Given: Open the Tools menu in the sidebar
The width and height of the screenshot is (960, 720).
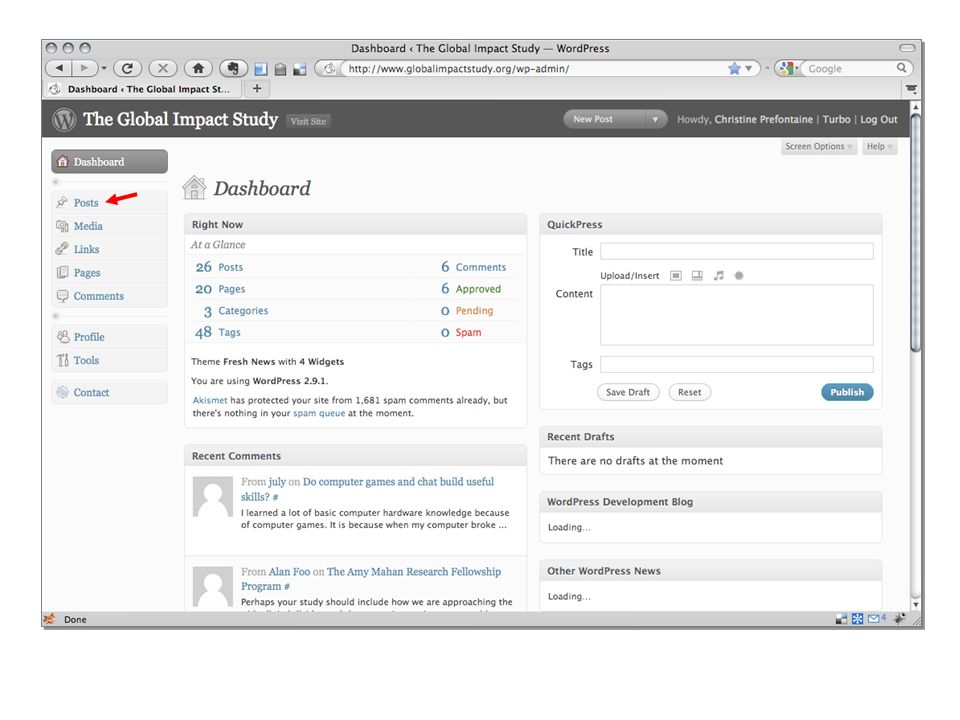Looking at the screenshot, I should (x=86, y=360).
